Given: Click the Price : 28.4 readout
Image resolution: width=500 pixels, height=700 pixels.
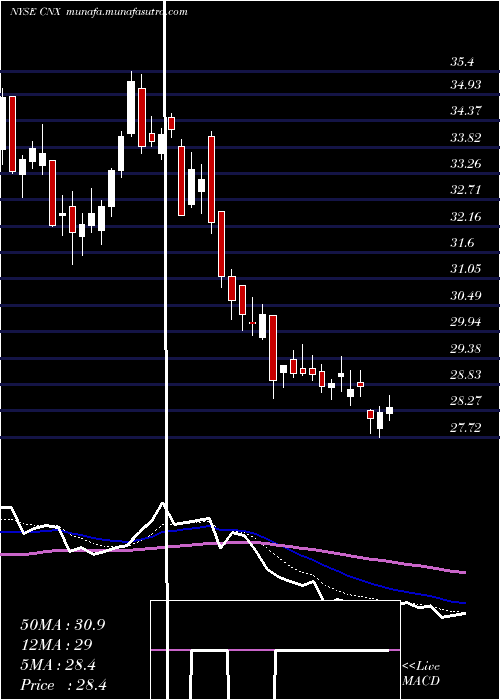Looking at the screenshot, I should (x=63, y=685).
